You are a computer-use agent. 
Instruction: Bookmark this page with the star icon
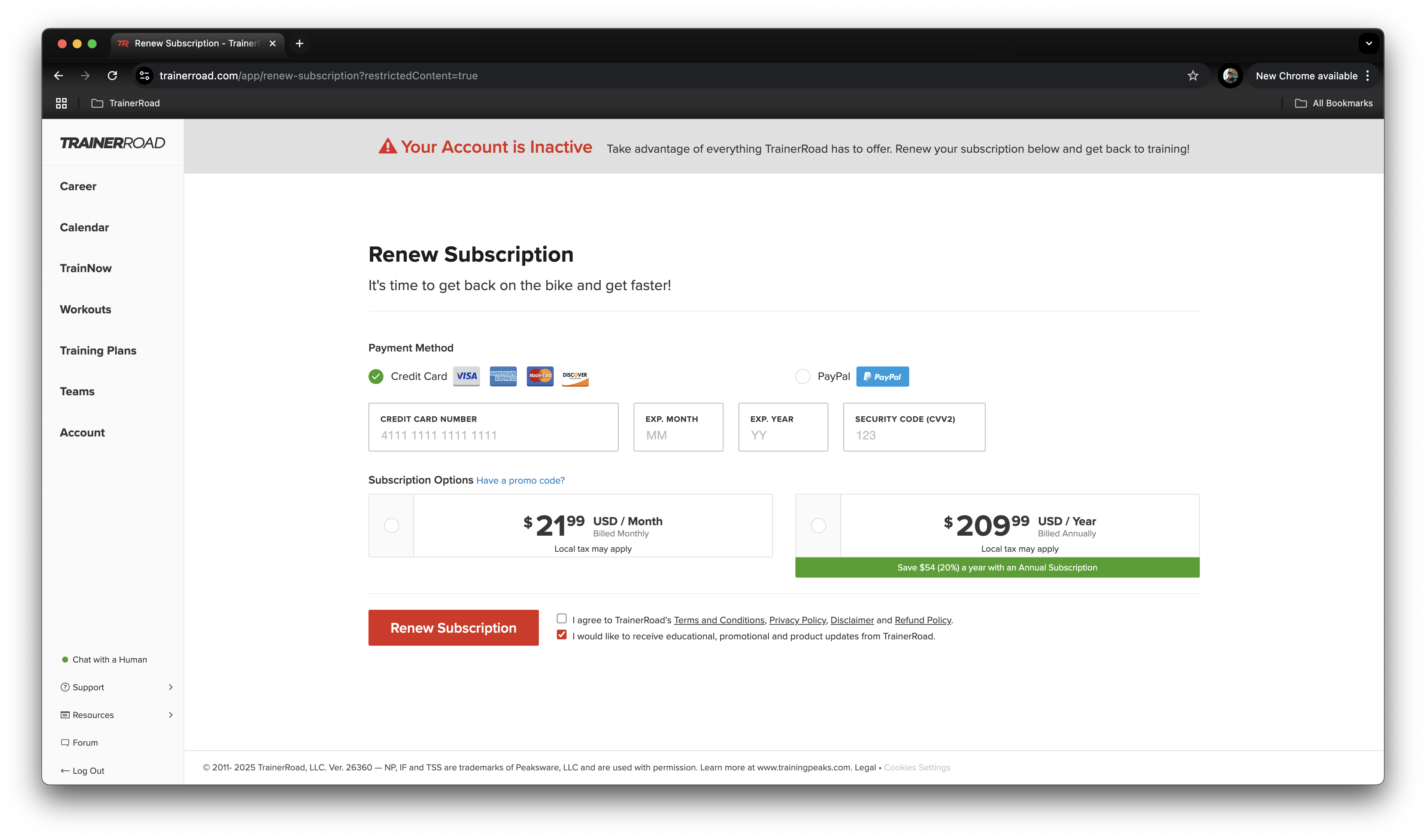[1193, 75]
